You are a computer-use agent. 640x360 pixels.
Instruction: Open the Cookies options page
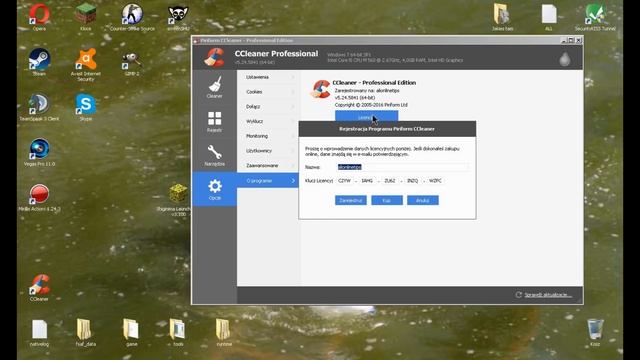pyautogui.click(x=268, y=92)
